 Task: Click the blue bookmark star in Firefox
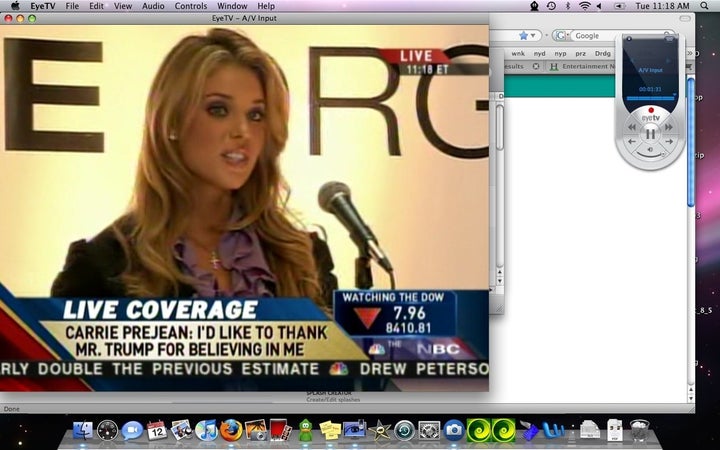click(523, 35)
